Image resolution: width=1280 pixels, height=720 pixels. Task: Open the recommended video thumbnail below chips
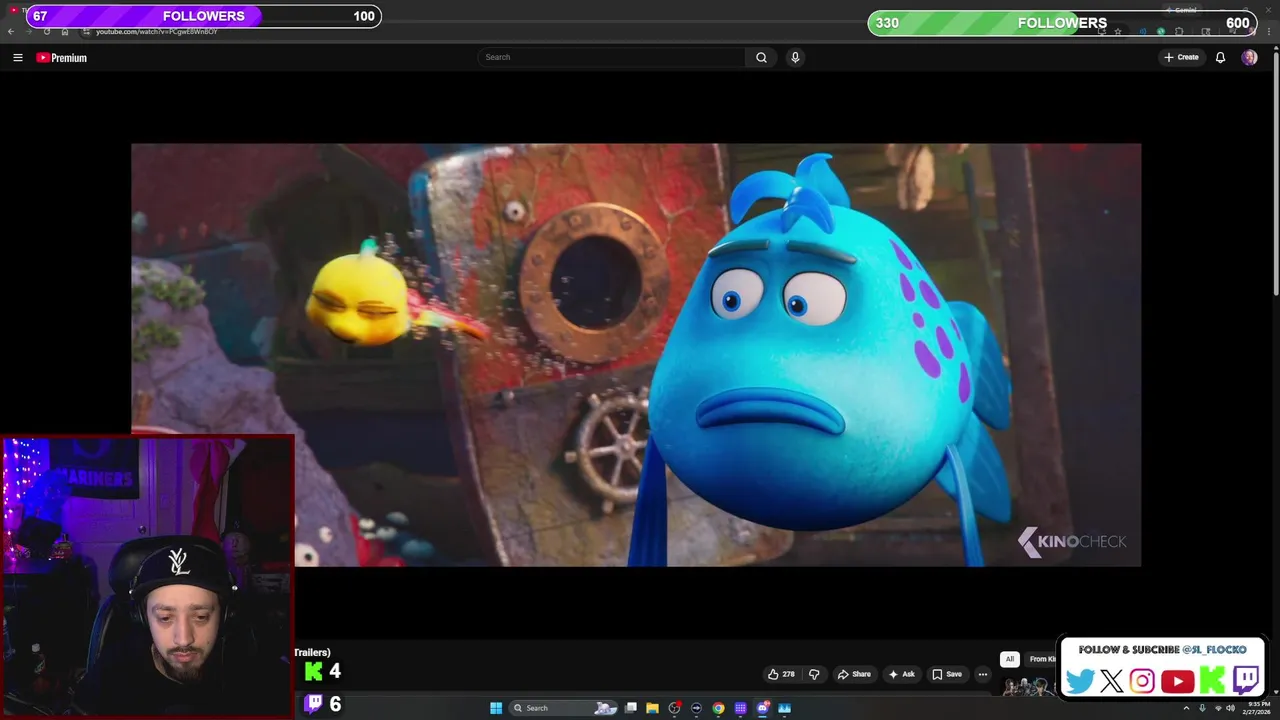(1027, 686)
